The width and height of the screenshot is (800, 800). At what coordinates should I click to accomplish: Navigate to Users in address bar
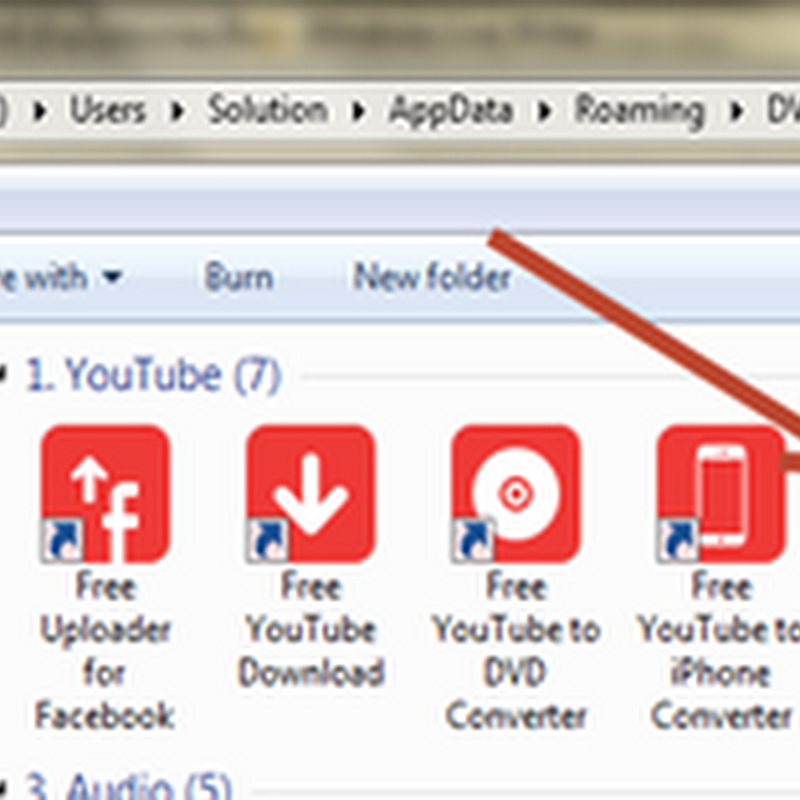pos(108,110)
